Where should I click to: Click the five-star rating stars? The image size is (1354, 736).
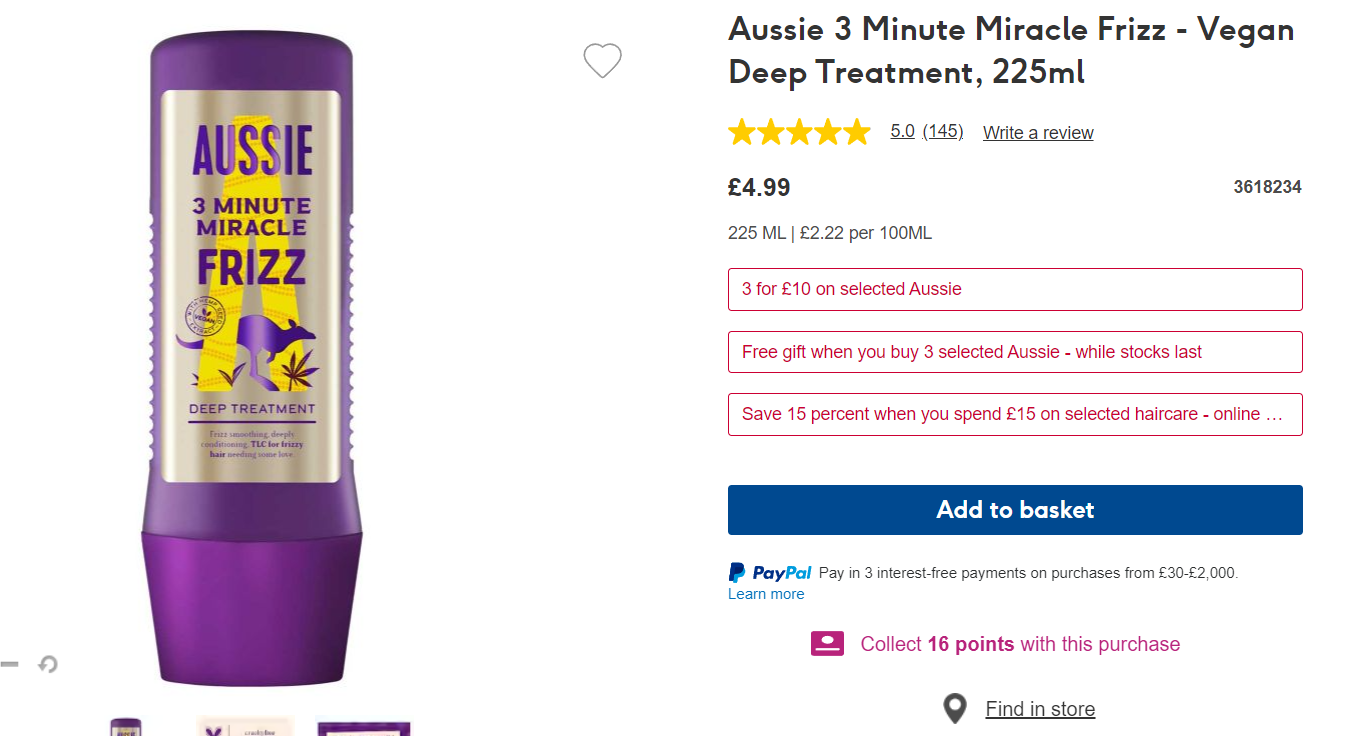(799, 132)
